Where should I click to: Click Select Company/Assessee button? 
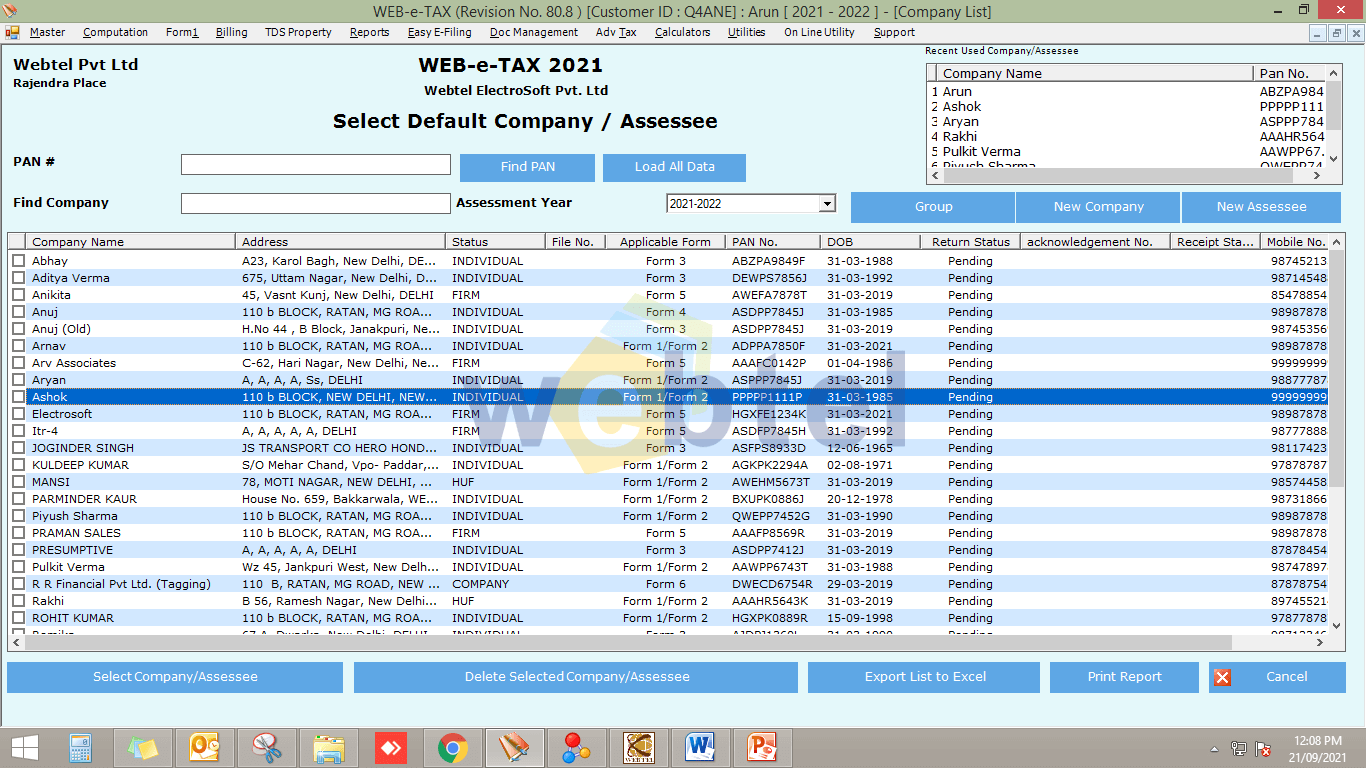coord(175,677)
